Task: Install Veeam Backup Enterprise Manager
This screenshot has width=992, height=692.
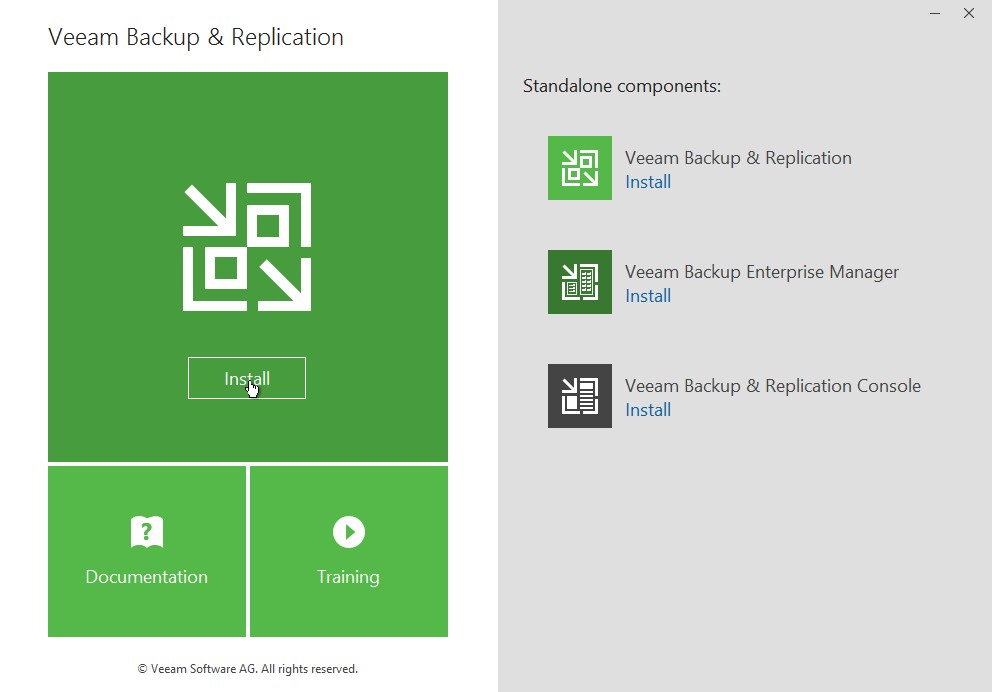Action: click(648, 296)
